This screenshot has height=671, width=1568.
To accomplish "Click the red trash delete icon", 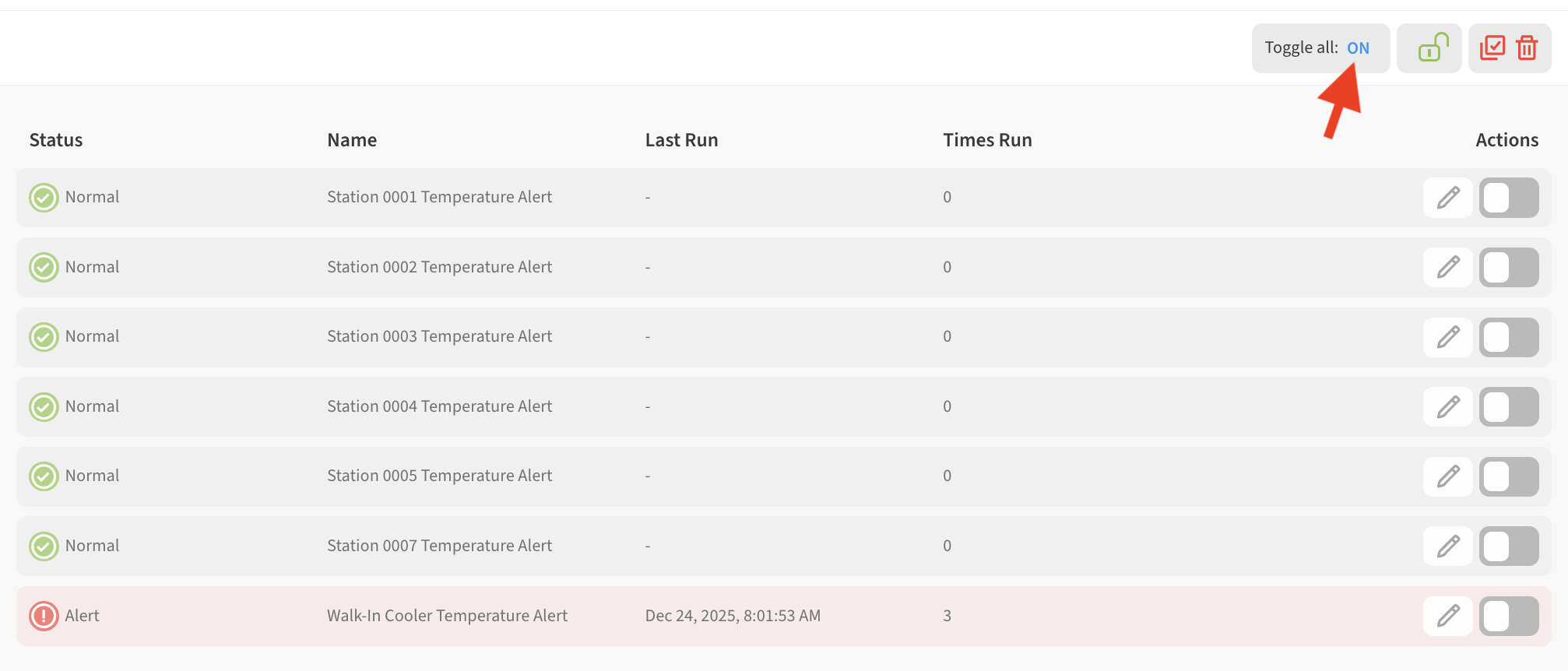I will pos(1527,48).
